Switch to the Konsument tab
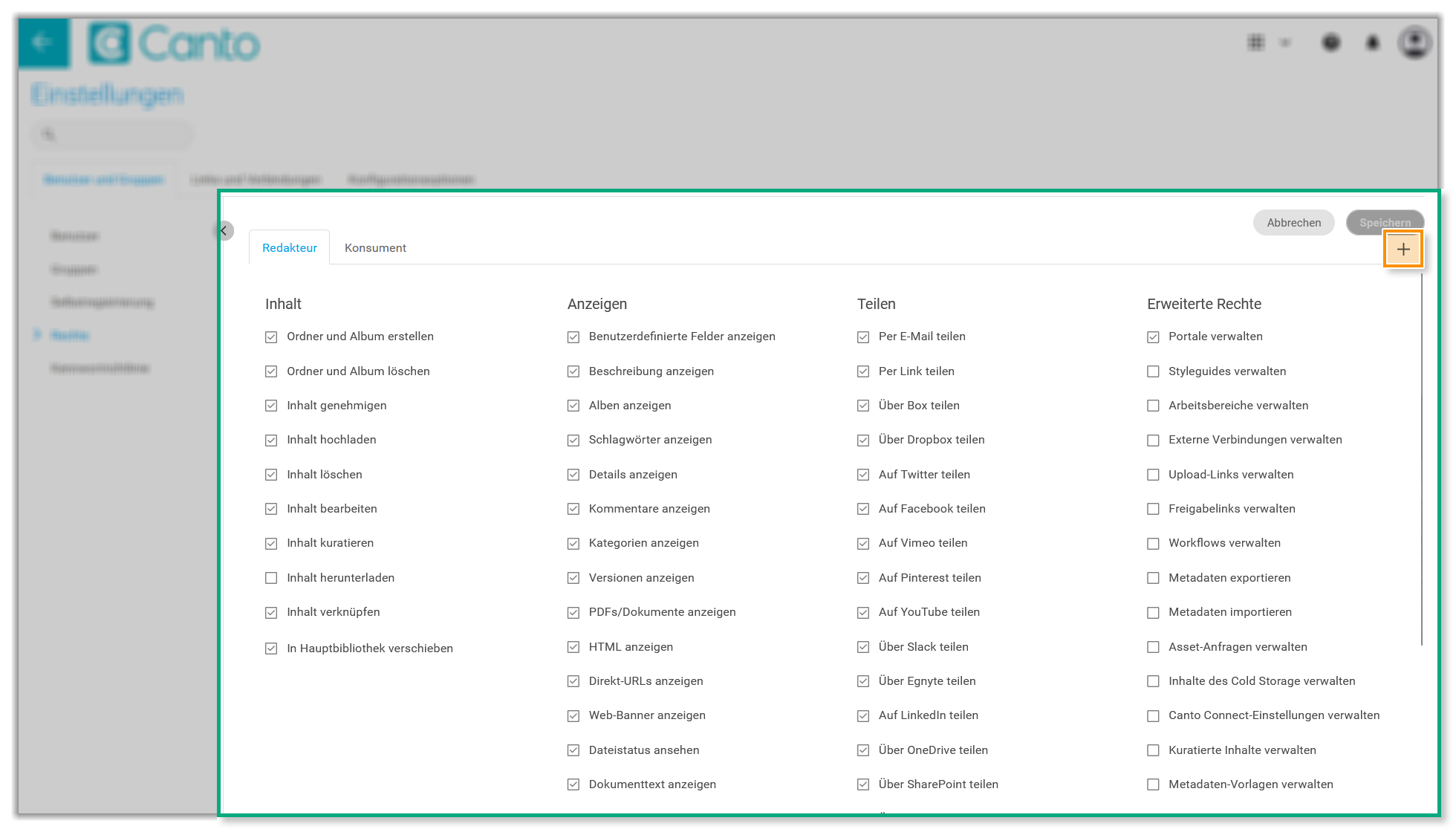 click(375, 247)
